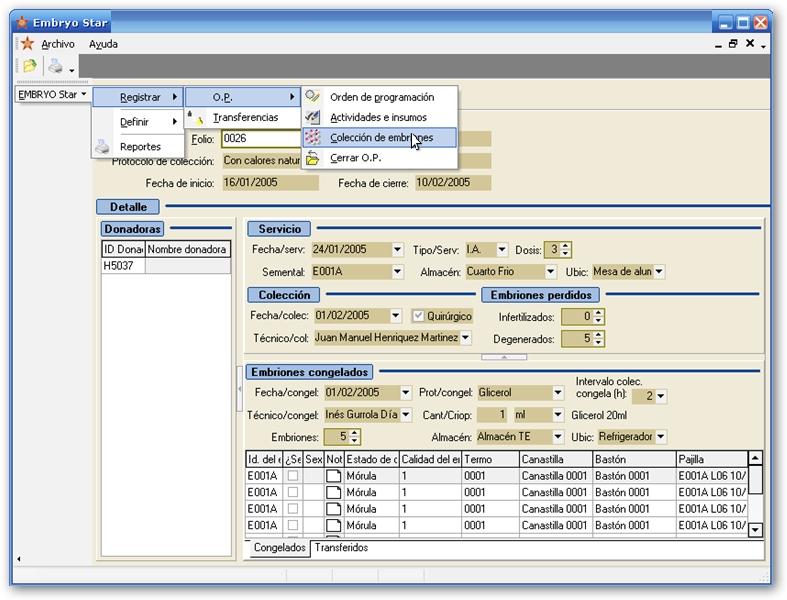
Task: Expand the Almacén TE dropdown
Action: coord(558,437)
